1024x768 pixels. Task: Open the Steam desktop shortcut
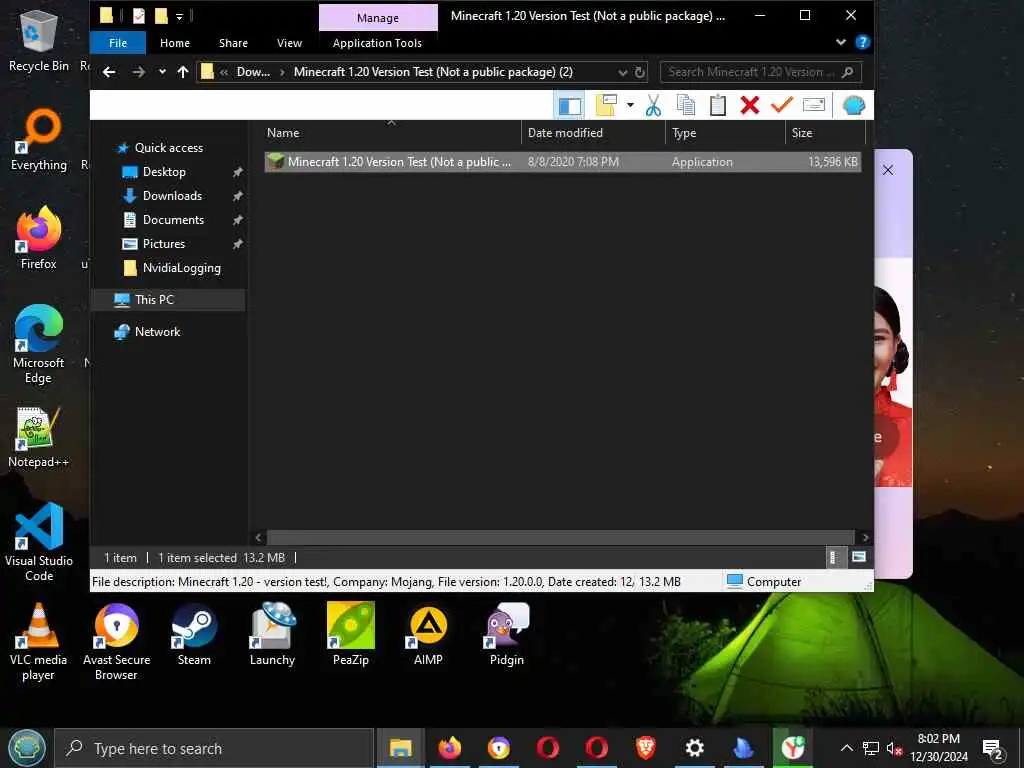tap(194, 634)
